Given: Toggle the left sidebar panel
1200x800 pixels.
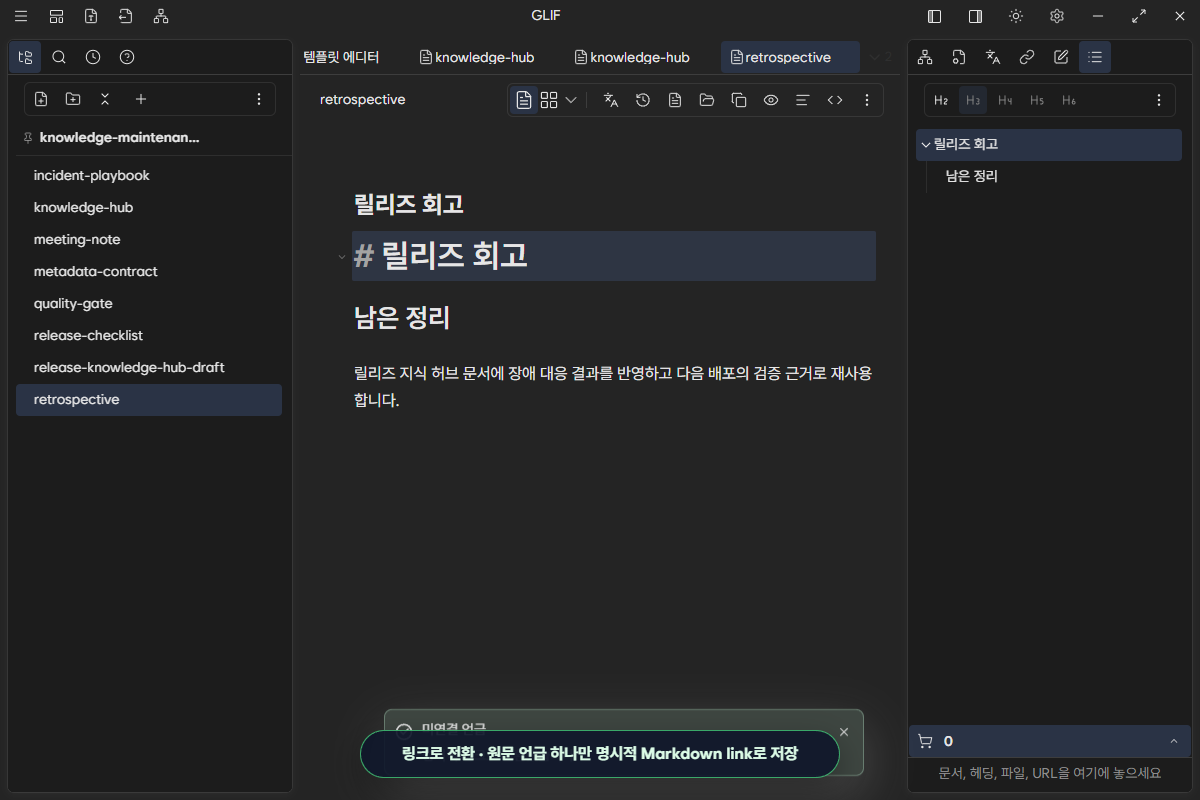Looking at the screenshot, I should pyautogui.click(x=935, y=16).
